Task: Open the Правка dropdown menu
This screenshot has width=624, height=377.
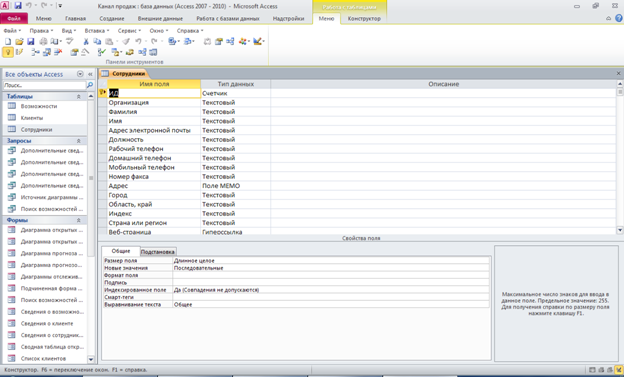Action: (x=41, y=30)
